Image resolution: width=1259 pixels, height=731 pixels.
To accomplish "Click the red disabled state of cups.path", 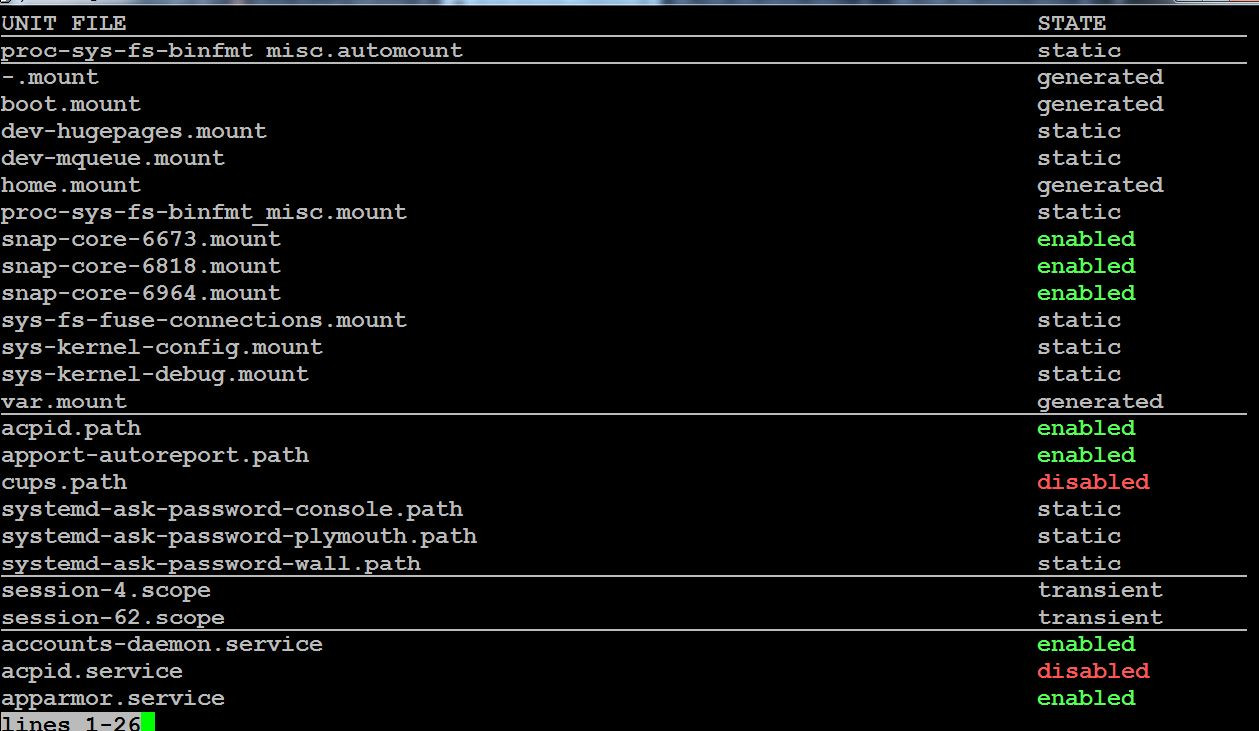I will 1093,482.
